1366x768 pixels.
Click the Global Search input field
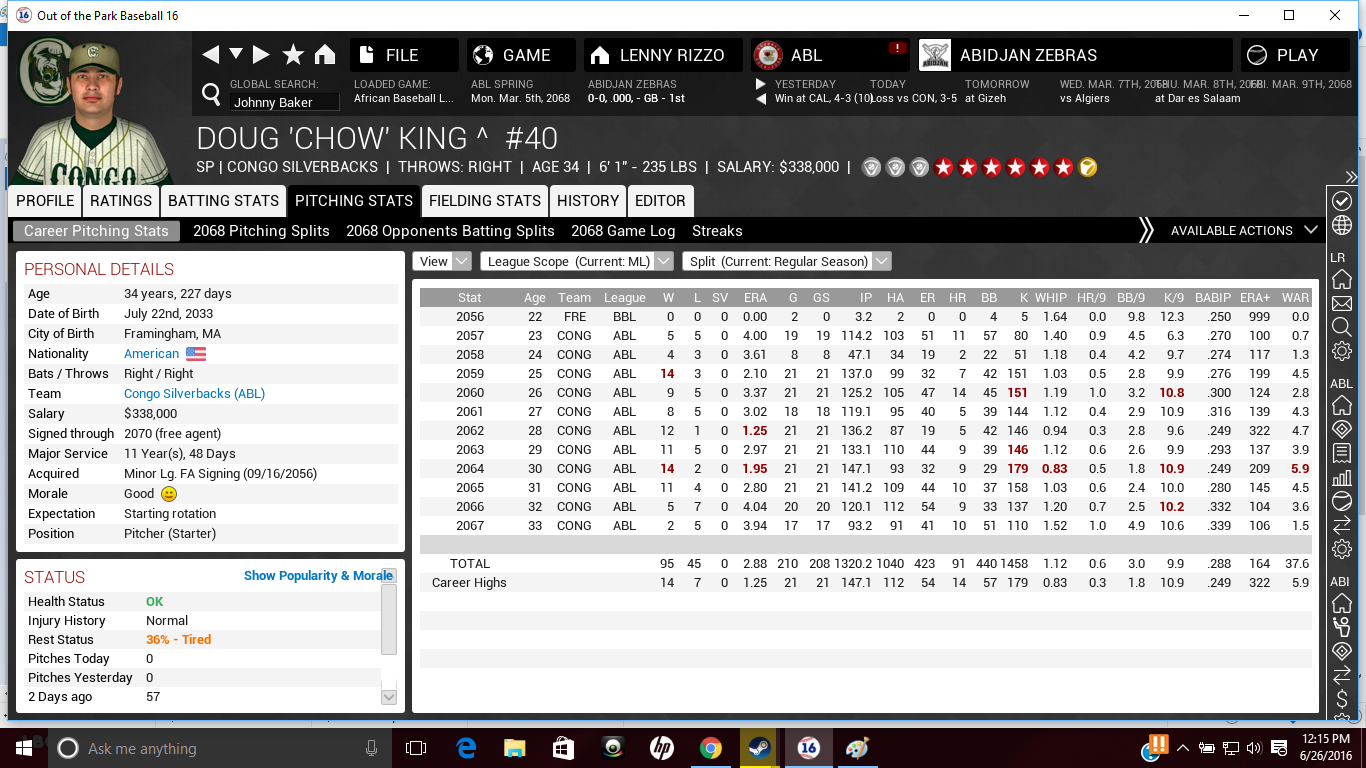pyautogui.click(x=284, y=102)
